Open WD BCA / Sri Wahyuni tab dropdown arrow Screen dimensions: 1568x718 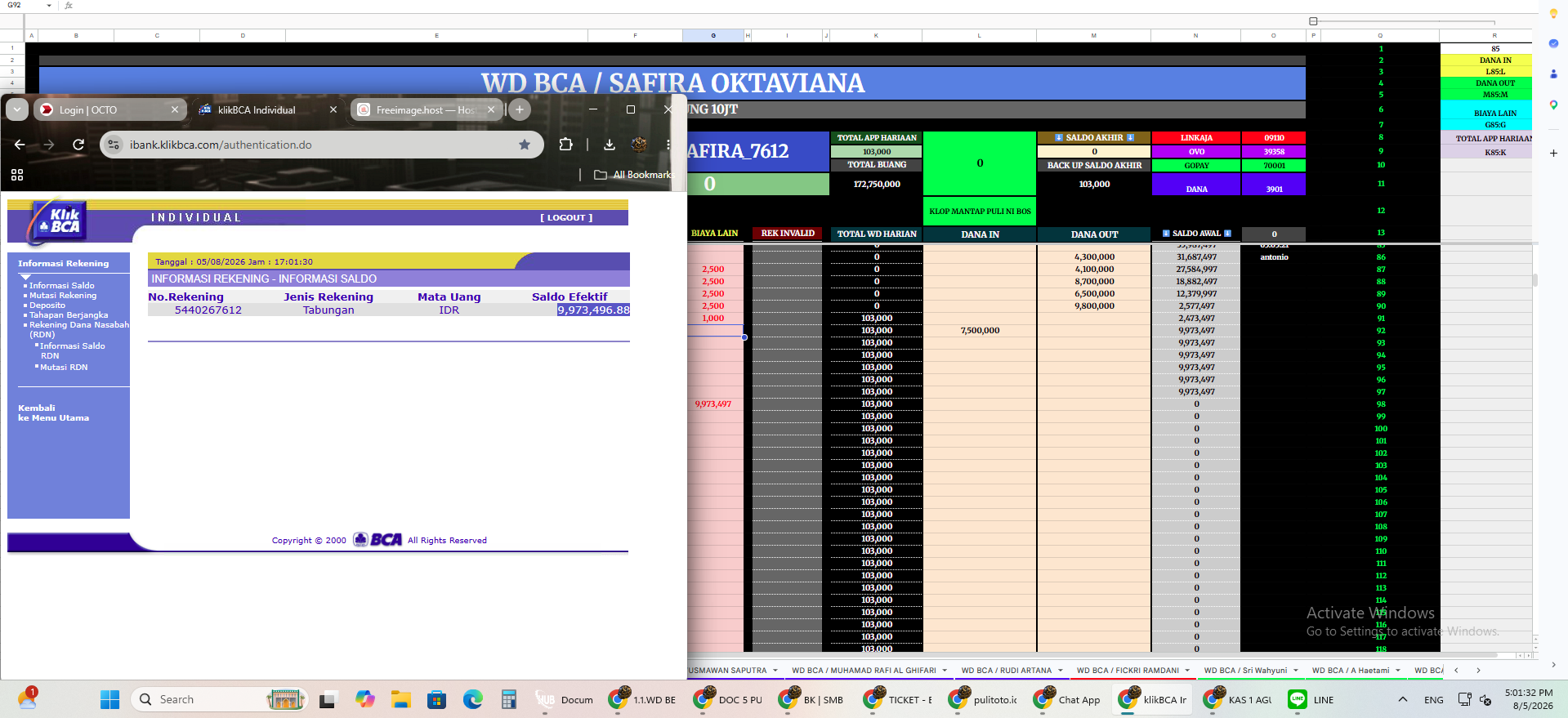pyautogui.click(x=1296, y=671)
